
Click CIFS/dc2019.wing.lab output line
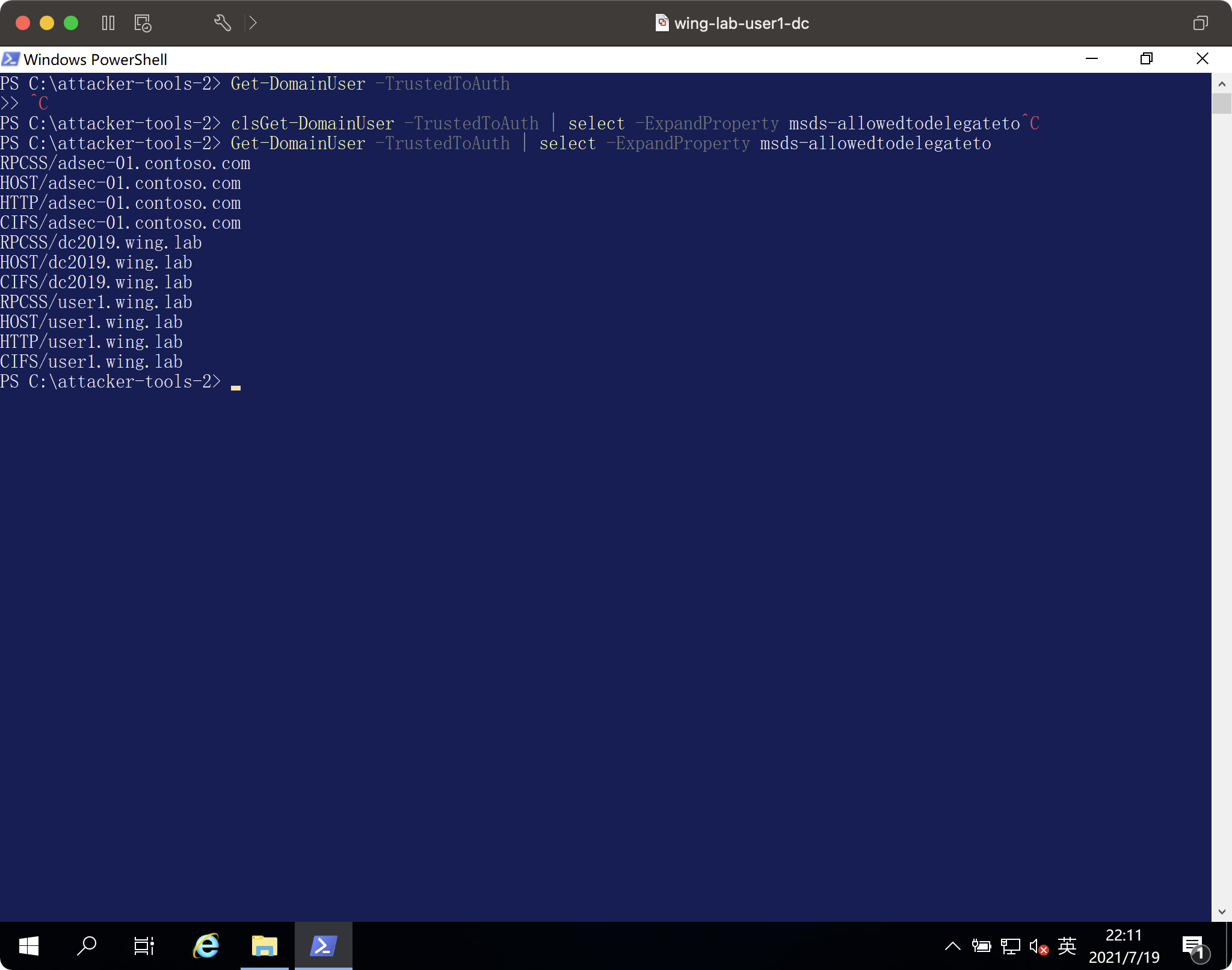(96, 282)
